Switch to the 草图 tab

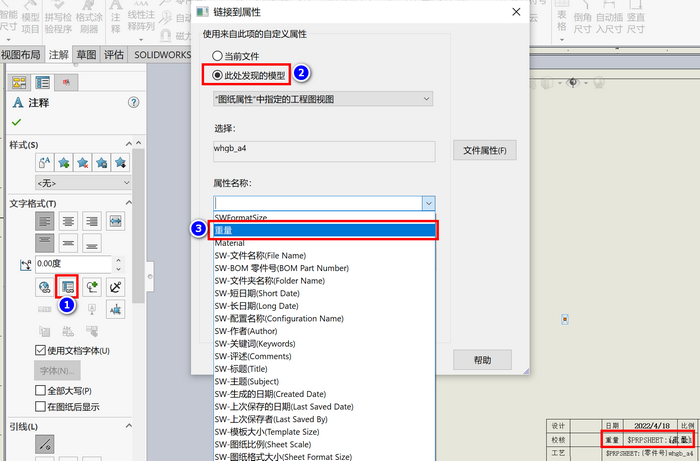(86, 54)
